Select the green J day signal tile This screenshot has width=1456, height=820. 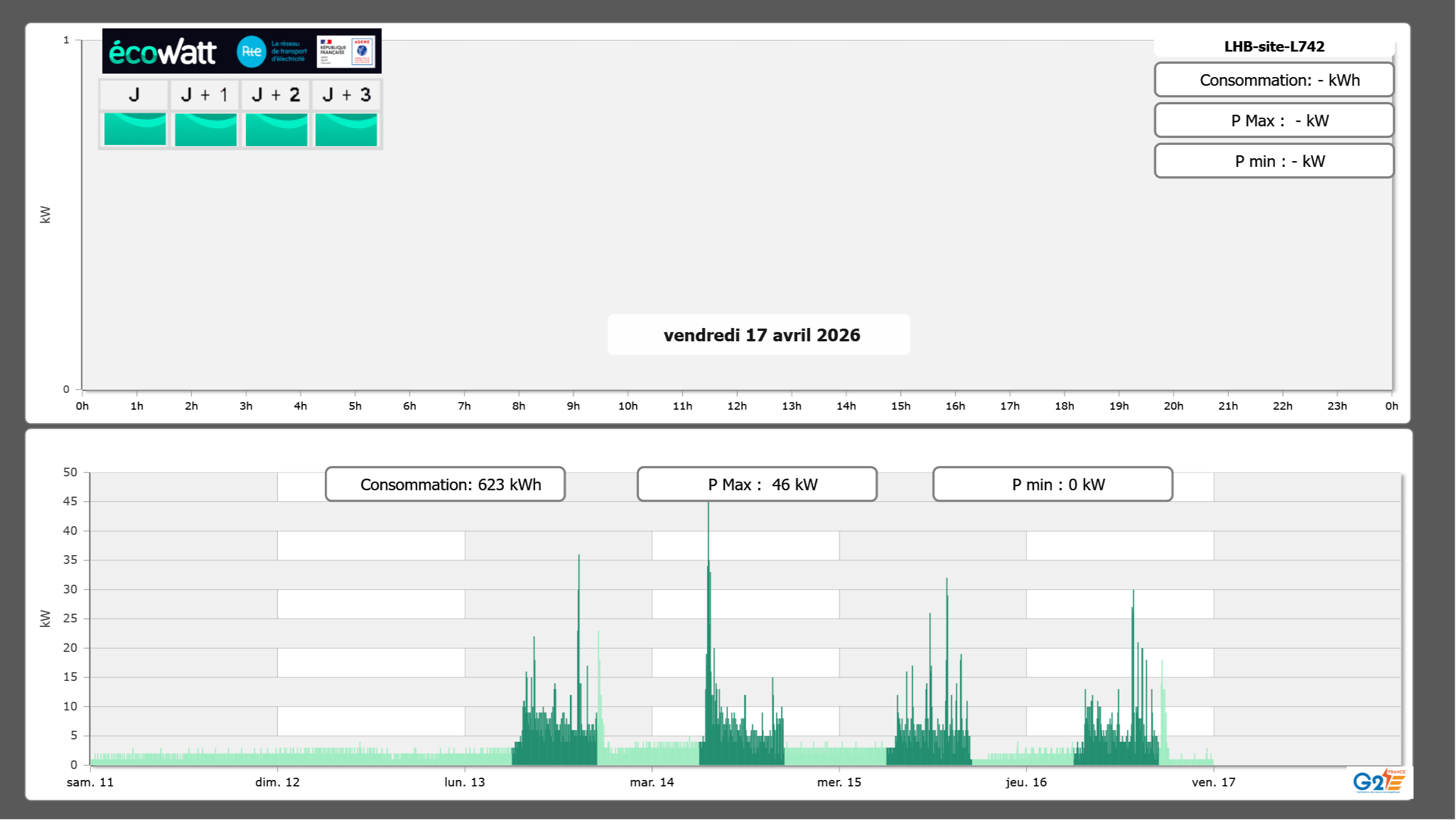(x=135, y=129)
